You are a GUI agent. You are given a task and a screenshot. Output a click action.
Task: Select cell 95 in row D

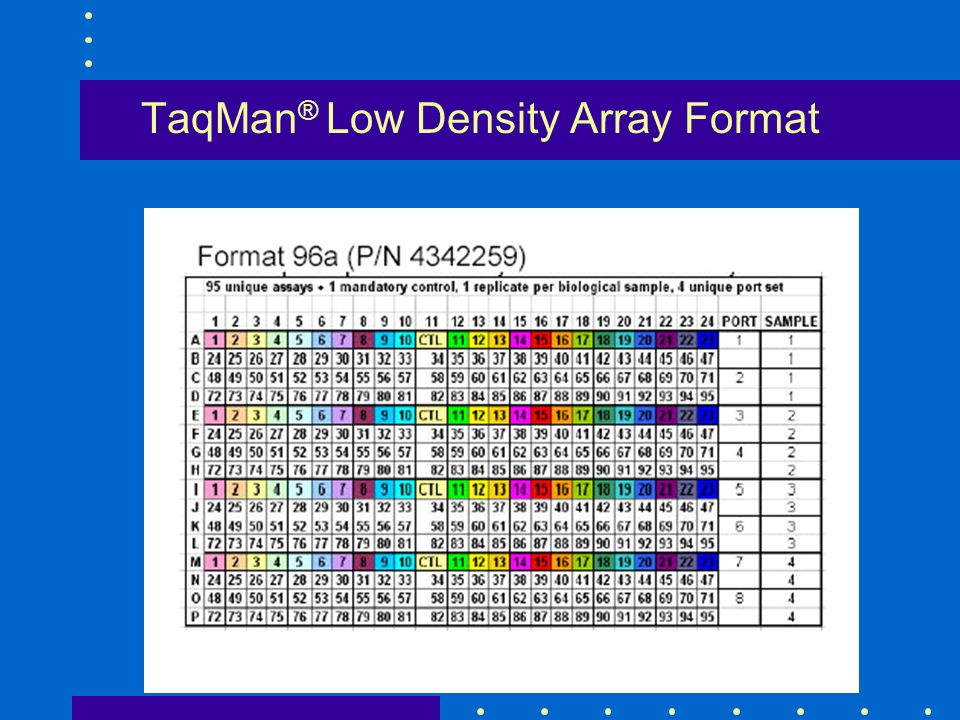(x=707, y=396)
